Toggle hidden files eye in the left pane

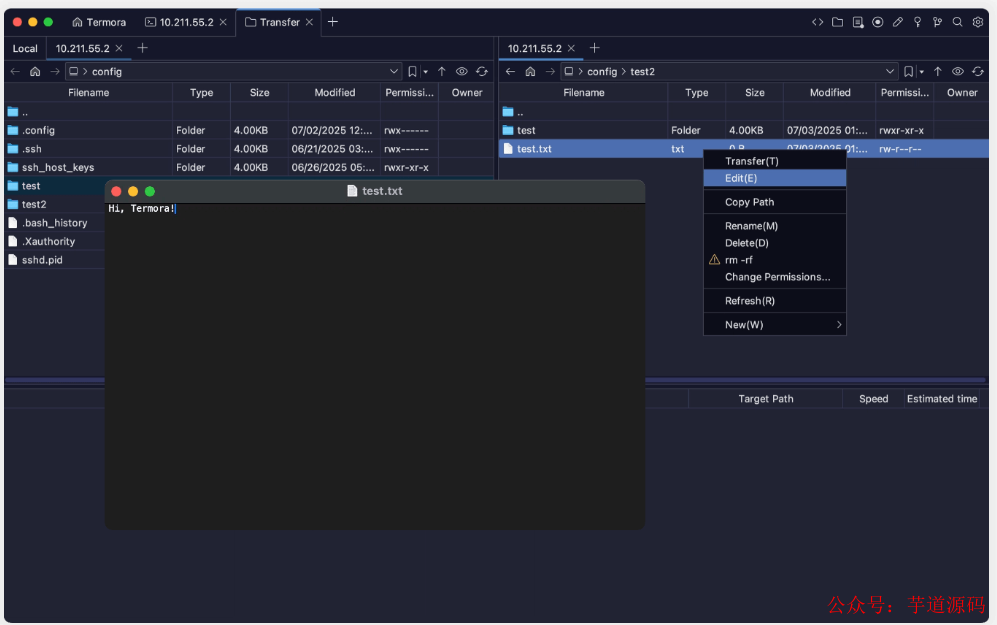(462, 72)
